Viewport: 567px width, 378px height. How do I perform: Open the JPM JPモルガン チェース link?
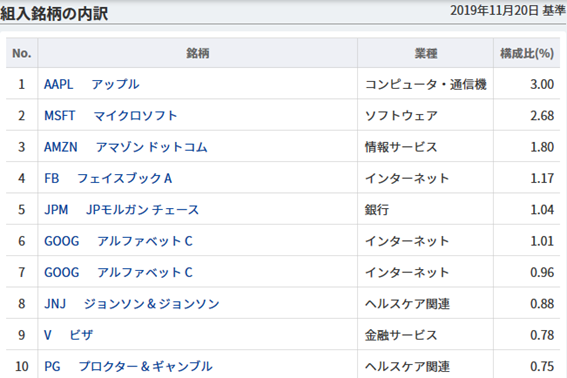coord(122,210)
